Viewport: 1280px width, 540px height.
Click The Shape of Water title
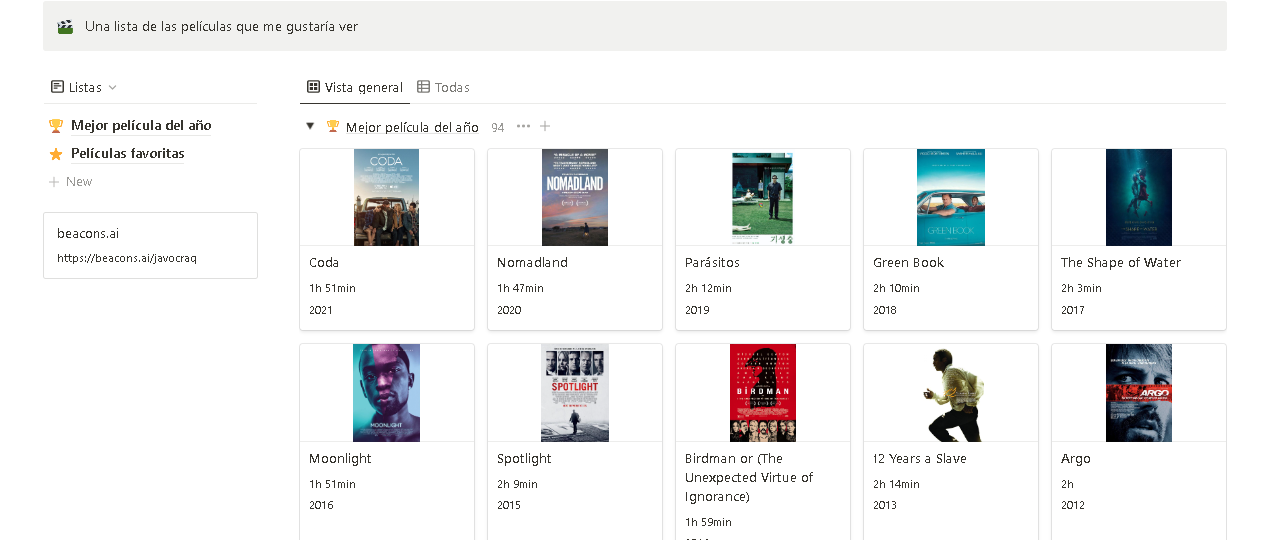tap(1121, 263)
